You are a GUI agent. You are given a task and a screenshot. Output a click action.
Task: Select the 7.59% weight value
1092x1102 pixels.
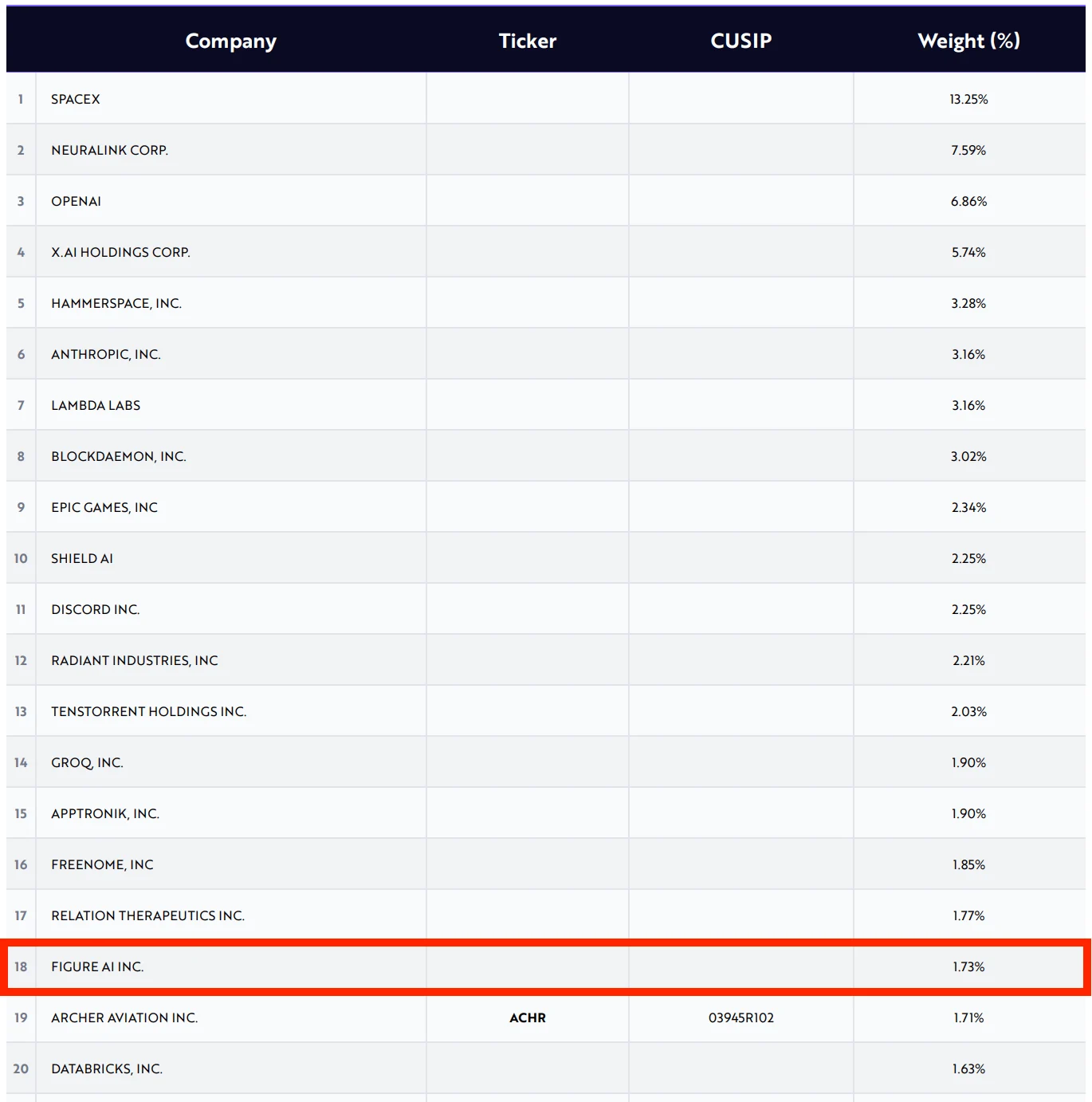[x=968, y=150]
